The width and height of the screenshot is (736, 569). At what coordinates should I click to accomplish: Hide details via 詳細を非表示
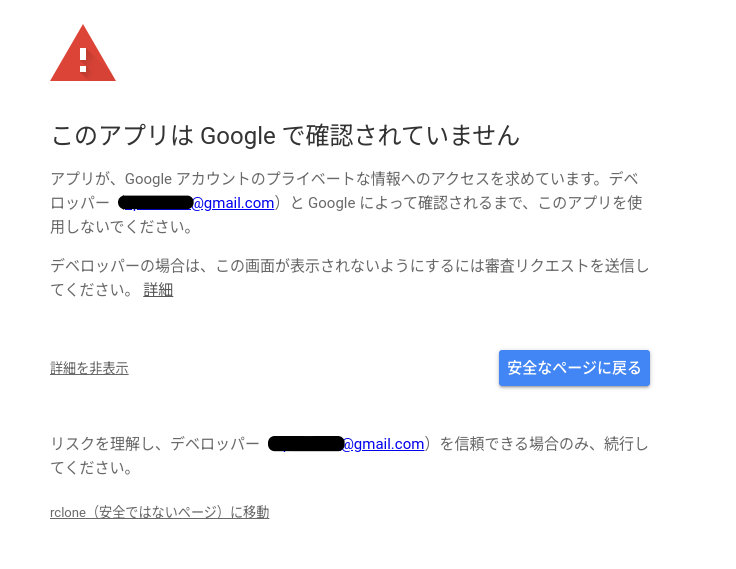click(89, 368)
